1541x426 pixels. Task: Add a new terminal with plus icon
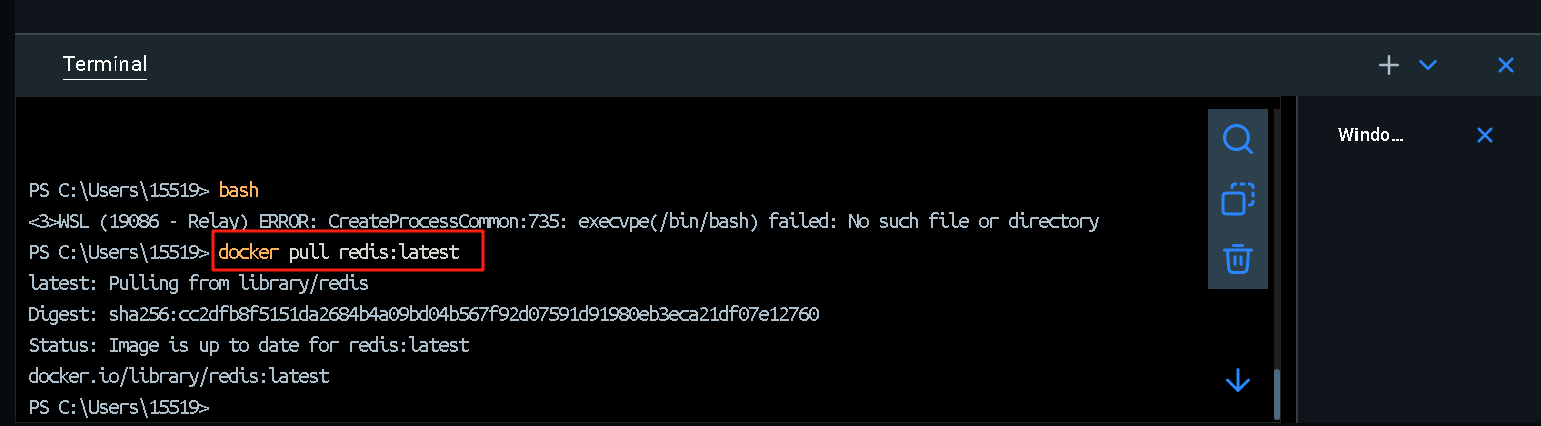tap(1389, 65)
